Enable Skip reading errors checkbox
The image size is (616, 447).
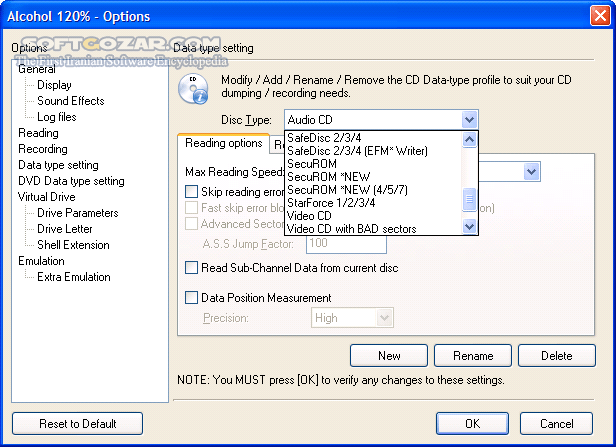coord(192,191)
